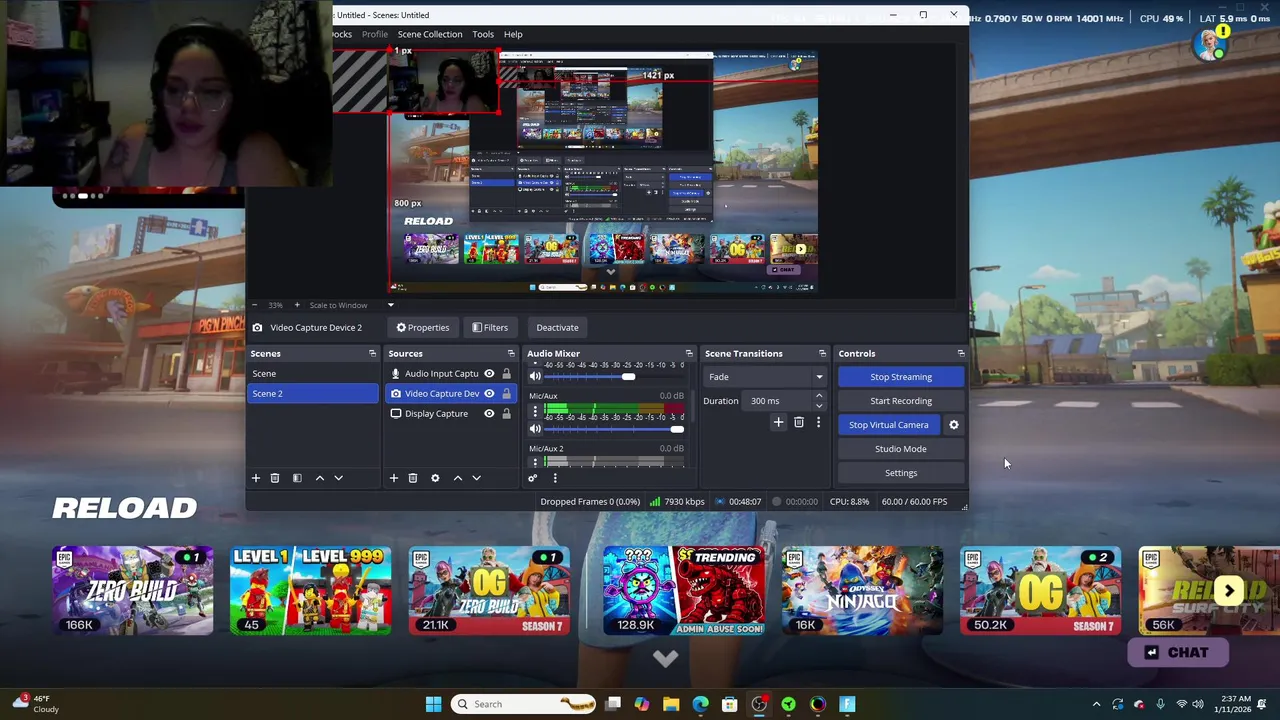Image resolution: width=1280 pixels, height=720 pixels.
Task: Unlock the Audio Input Capture source
Action: (506, 373)
